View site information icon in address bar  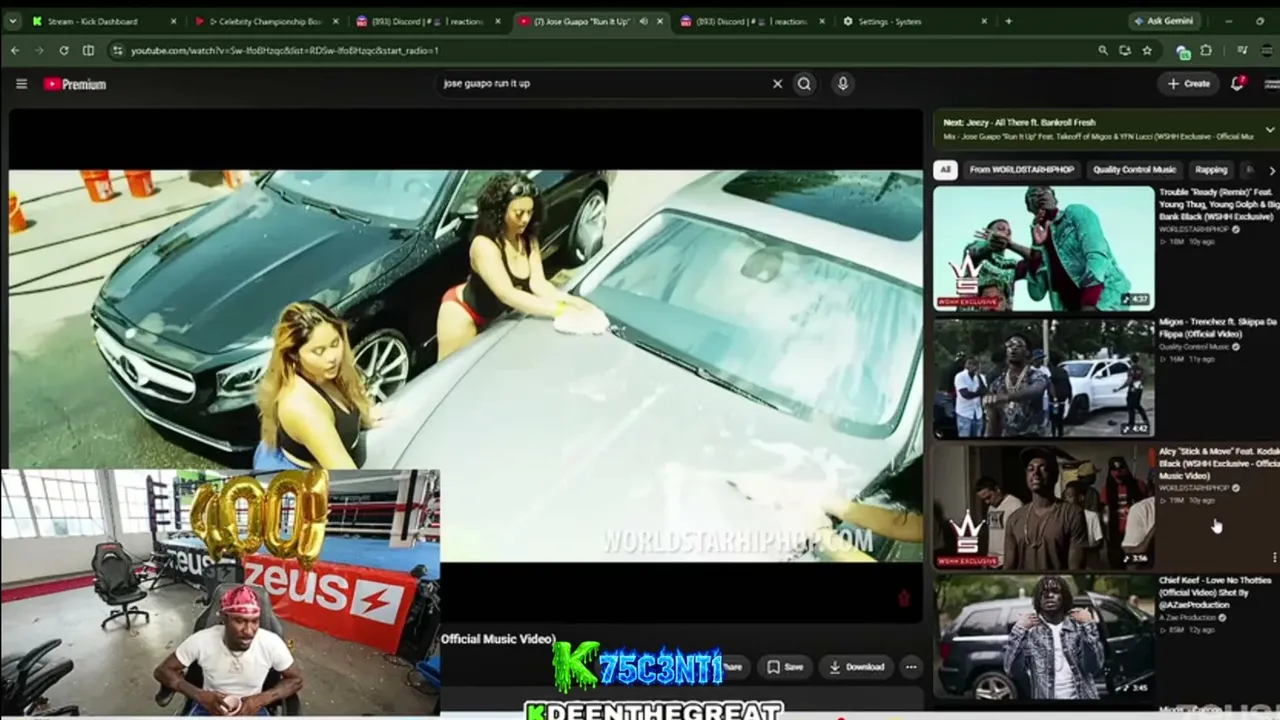[117, 50]
